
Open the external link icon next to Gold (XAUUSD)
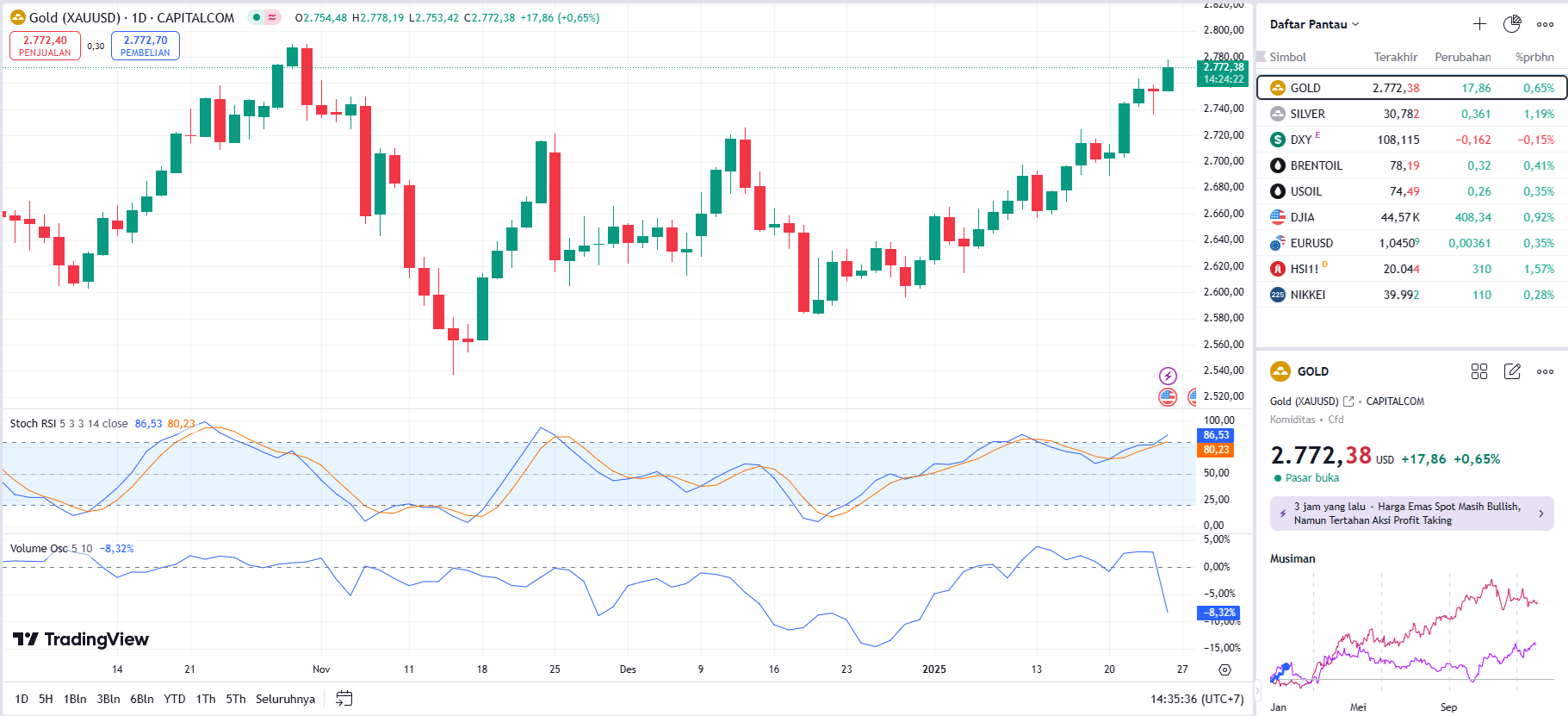coord(1348,402)
